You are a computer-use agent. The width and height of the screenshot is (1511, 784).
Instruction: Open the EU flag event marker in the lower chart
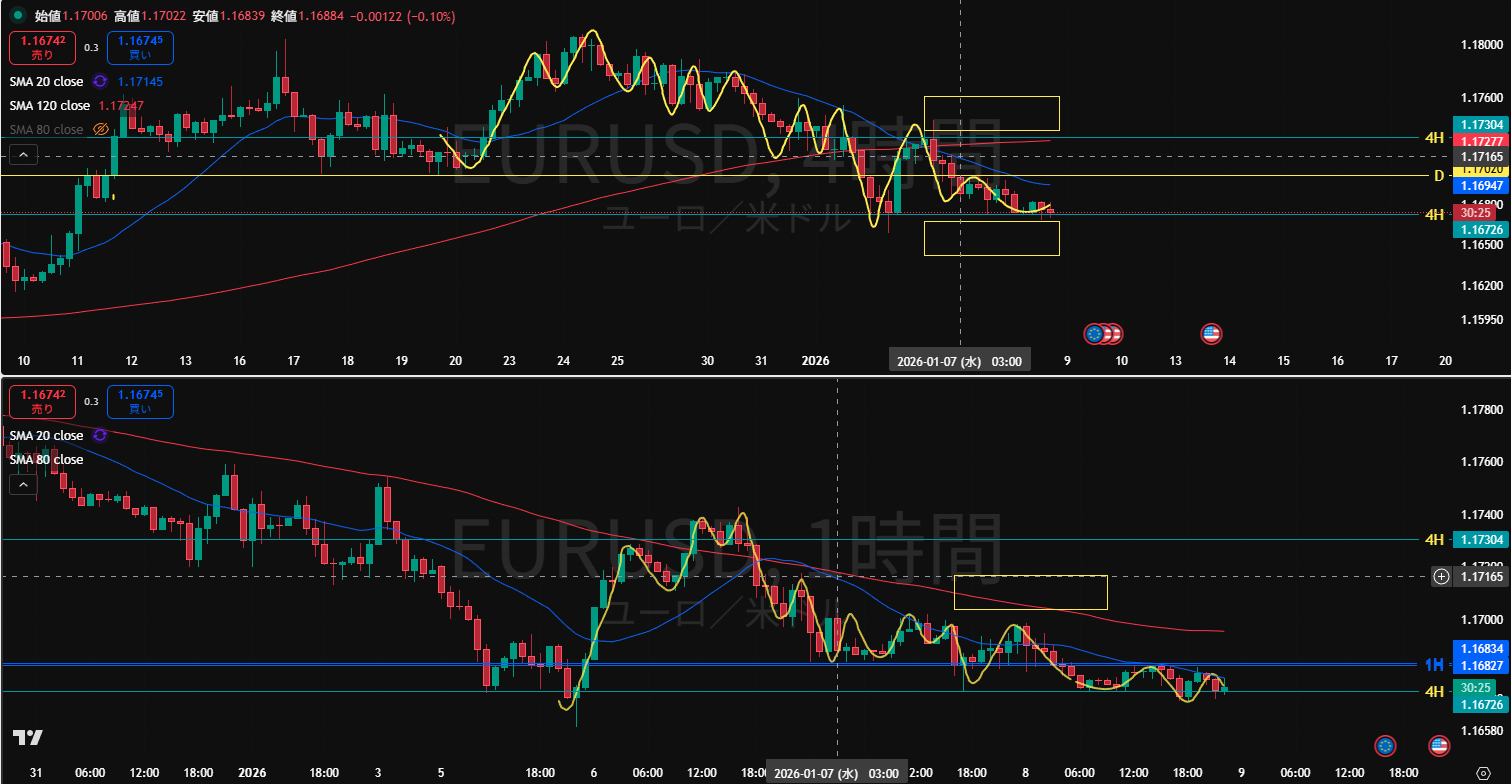point(1385,745)
